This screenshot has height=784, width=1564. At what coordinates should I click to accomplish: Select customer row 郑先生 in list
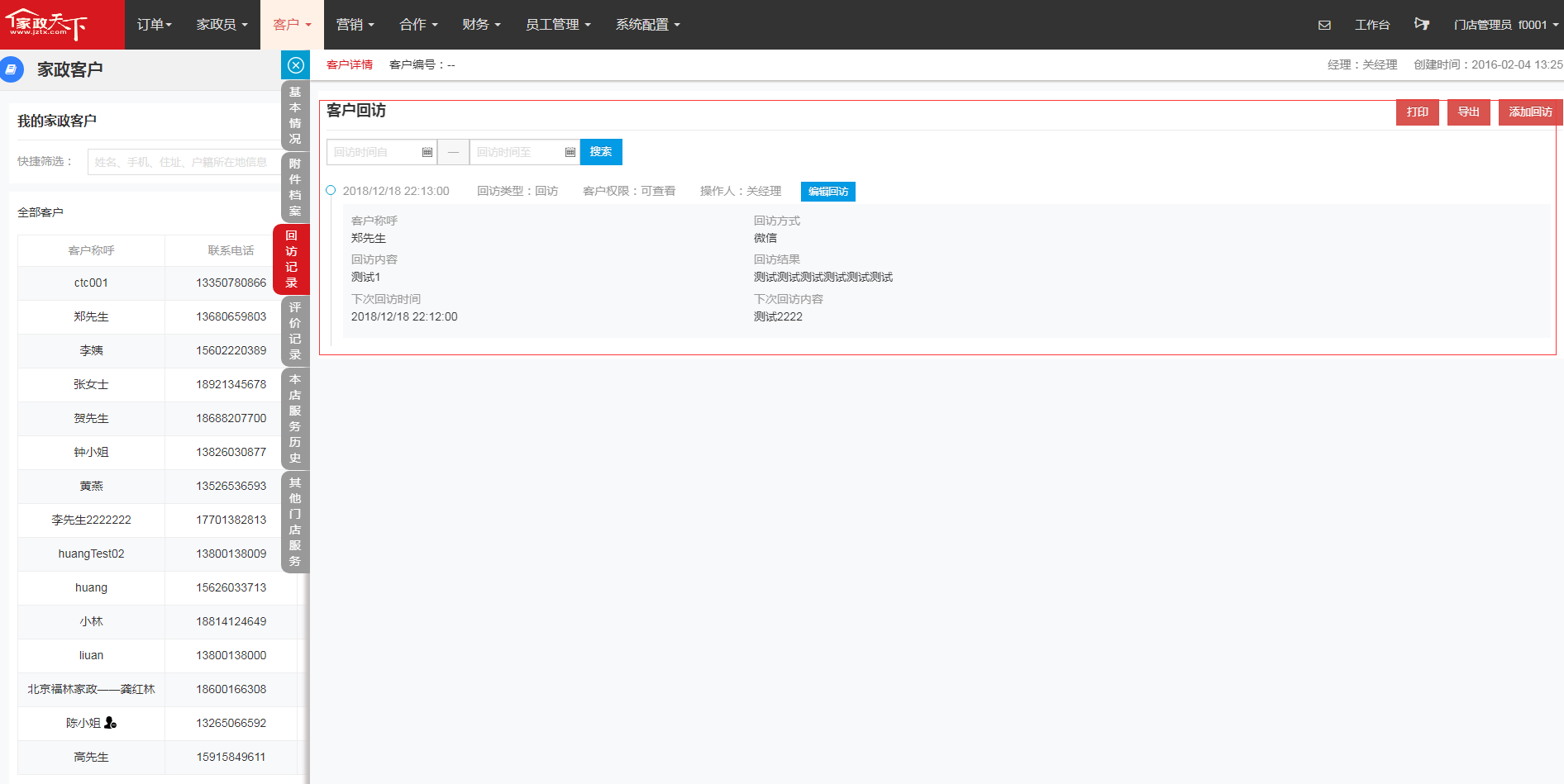point(157,316)
